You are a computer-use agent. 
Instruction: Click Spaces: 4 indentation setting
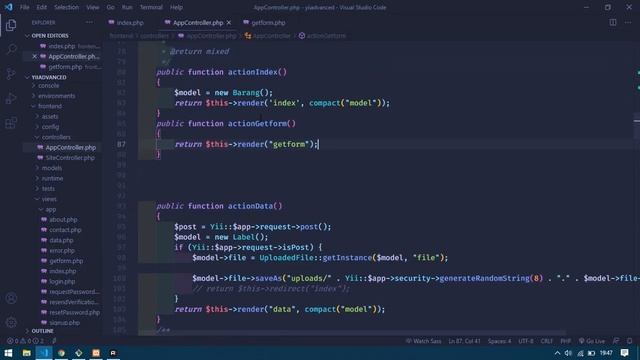(499, 341)
